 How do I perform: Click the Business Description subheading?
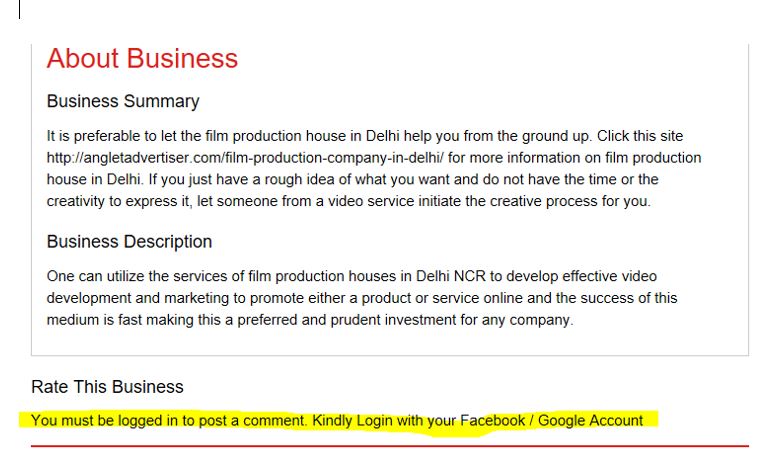tap(129, 242)
